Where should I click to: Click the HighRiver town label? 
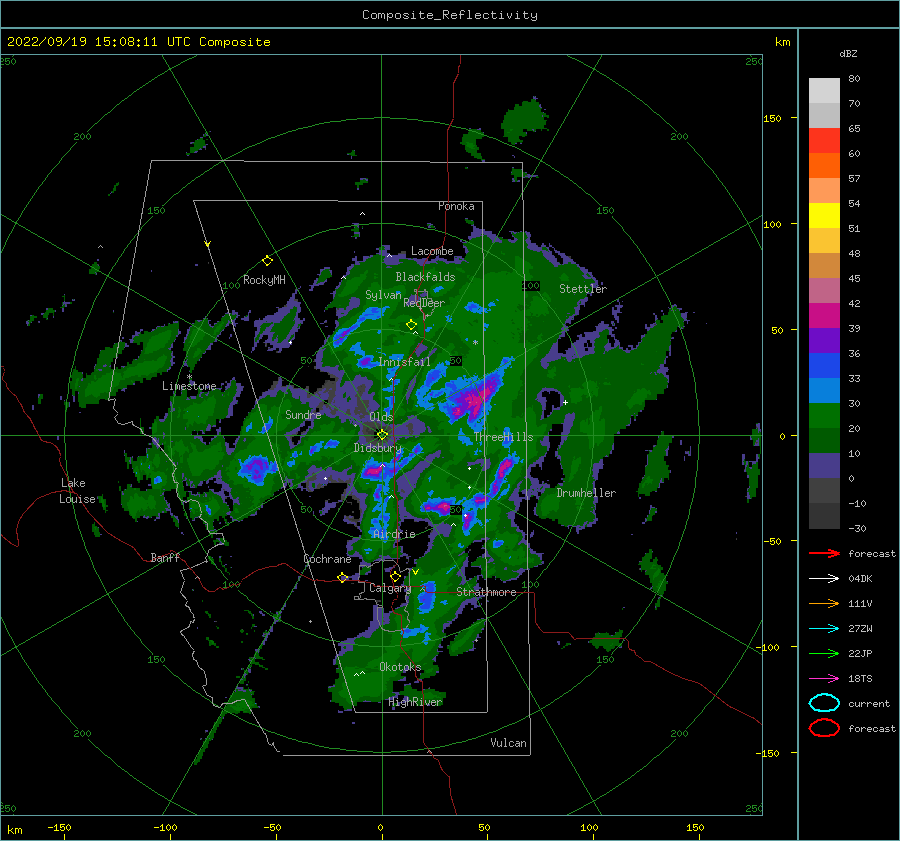(415, 702)
